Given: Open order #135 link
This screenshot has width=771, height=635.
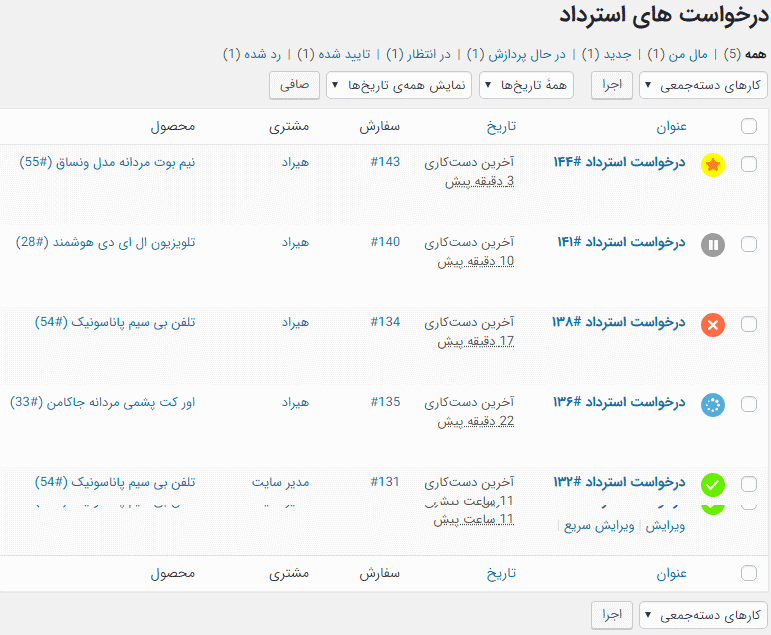Looking at the screenshot, I should (x=386, y=402).
